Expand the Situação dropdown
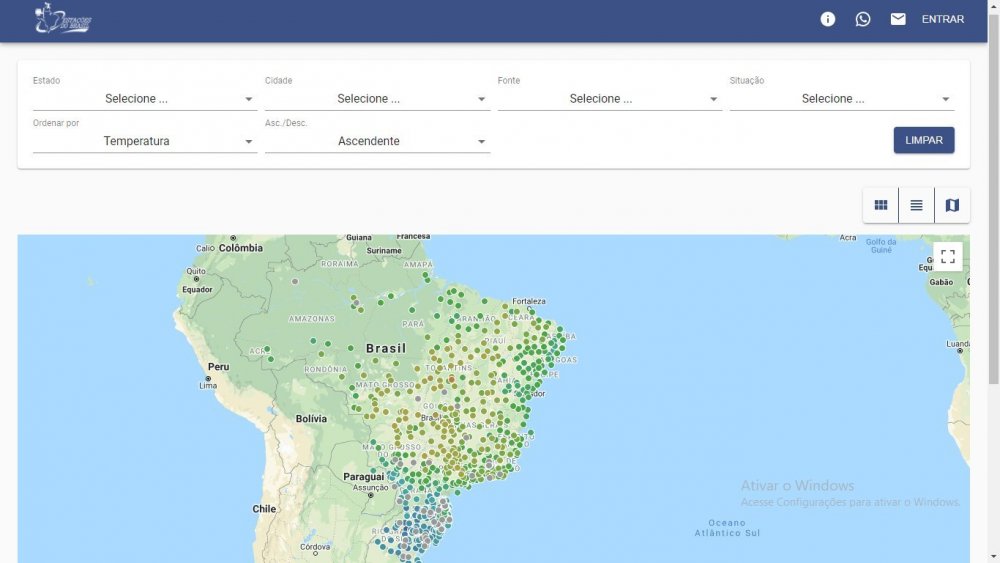 [841, 99]
